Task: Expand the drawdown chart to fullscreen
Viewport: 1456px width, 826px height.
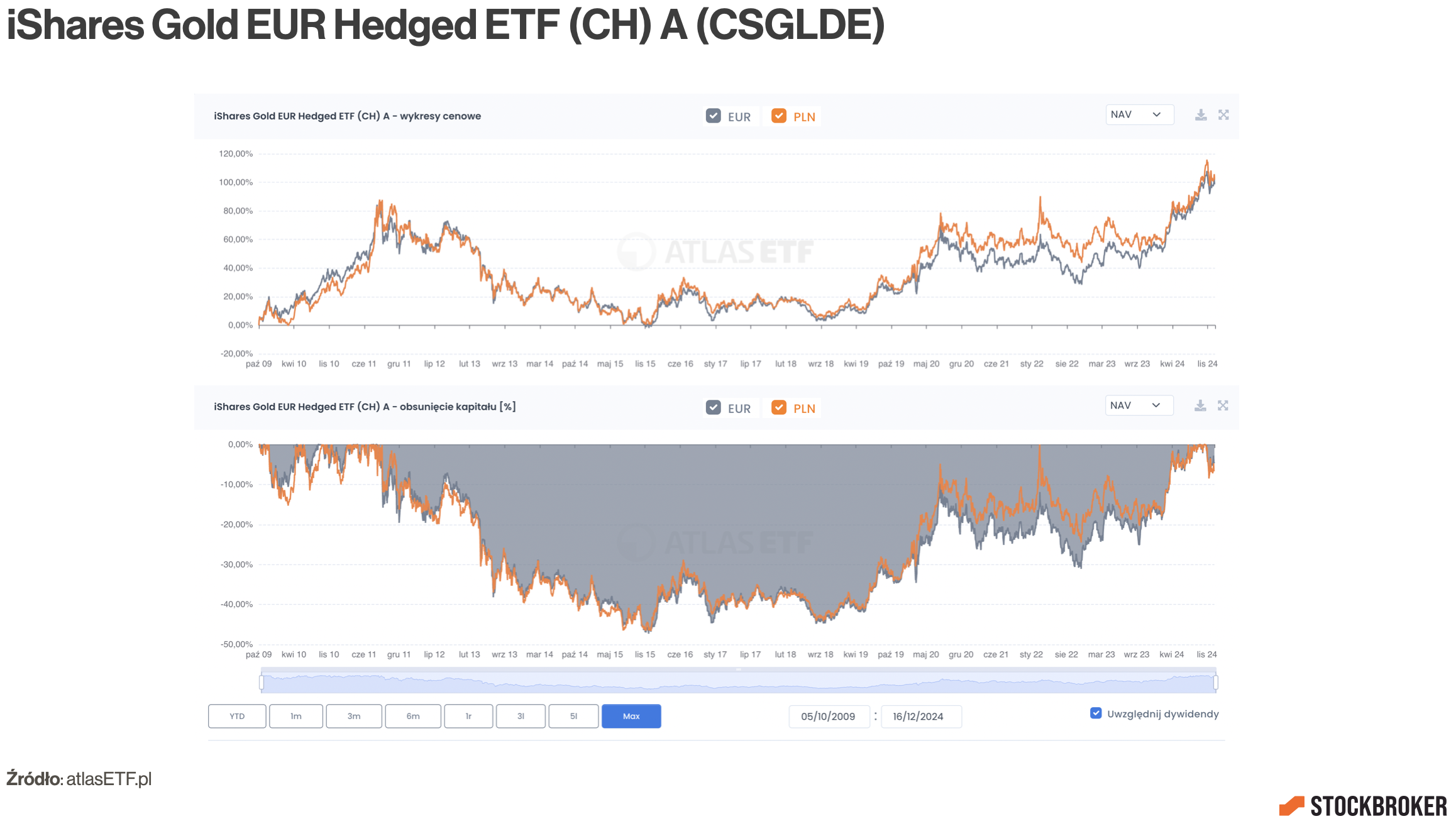Action: click(x=1223, y=406)
